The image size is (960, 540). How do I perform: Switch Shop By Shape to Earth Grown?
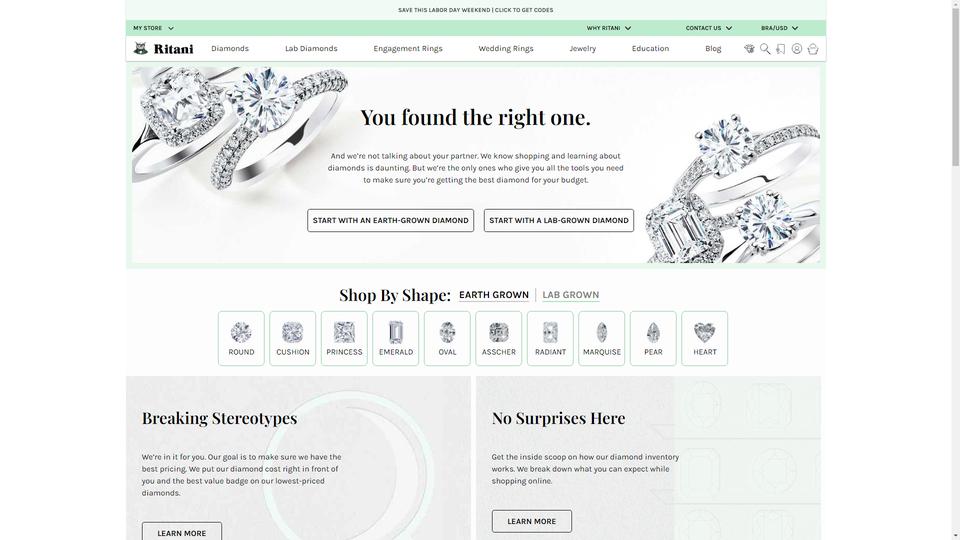click(x=493, y=295)
